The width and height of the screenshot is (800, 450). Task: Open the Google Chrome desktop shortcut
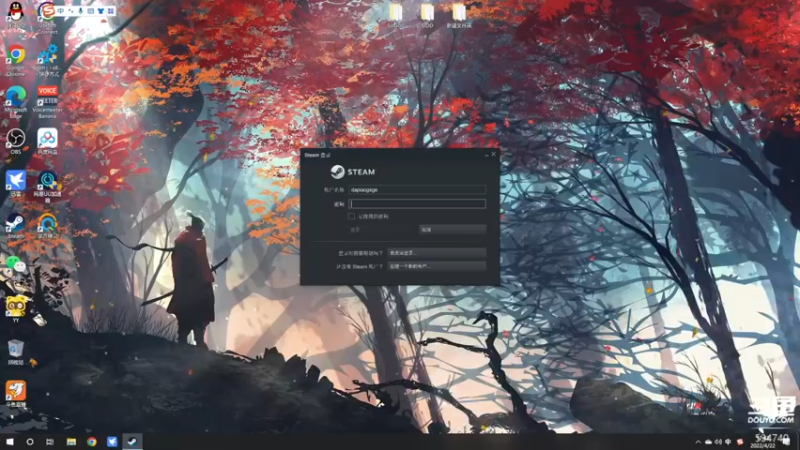16,55
